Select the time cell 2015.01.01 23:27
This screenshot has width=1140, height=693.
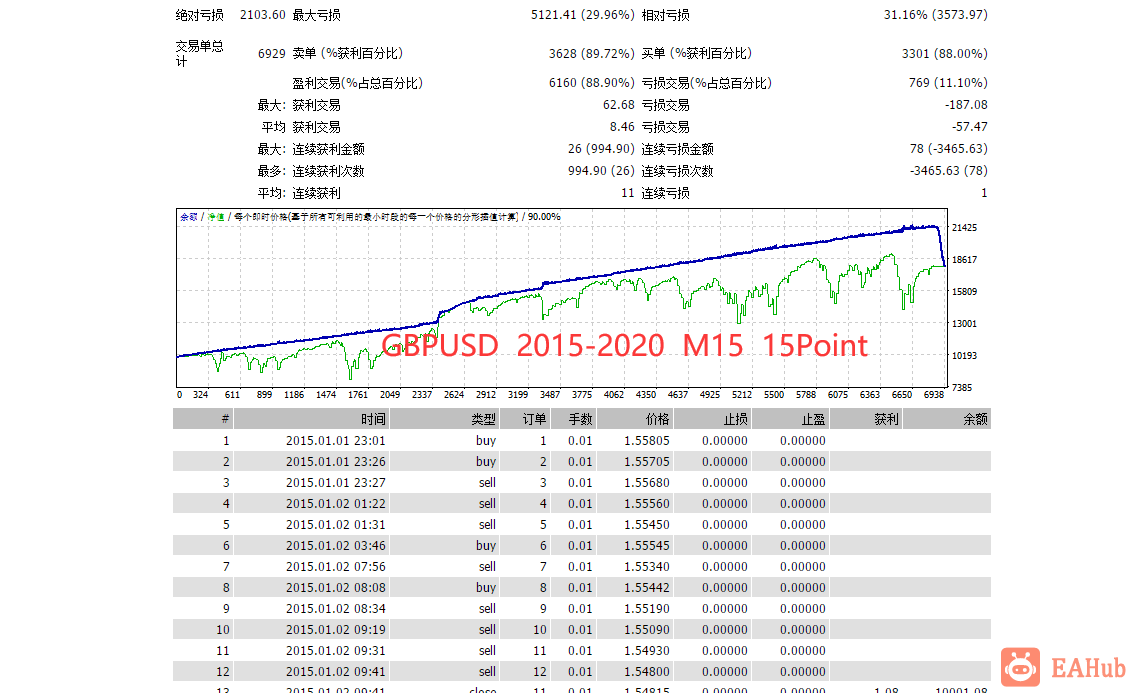pyautogui.click(x=335, y=483)
